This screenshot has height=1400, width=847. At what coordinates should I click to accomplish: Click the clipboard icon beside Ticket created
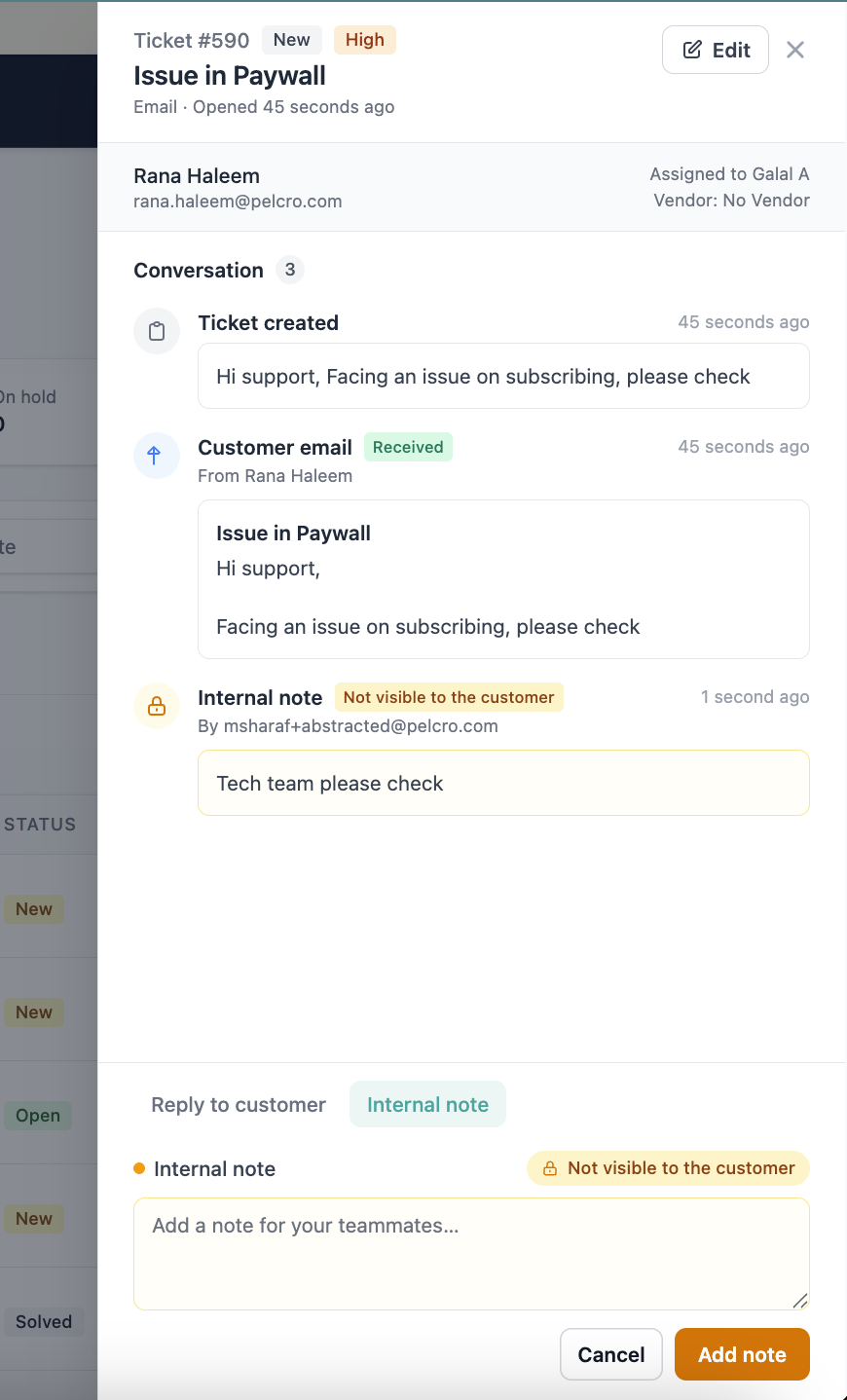157,332
